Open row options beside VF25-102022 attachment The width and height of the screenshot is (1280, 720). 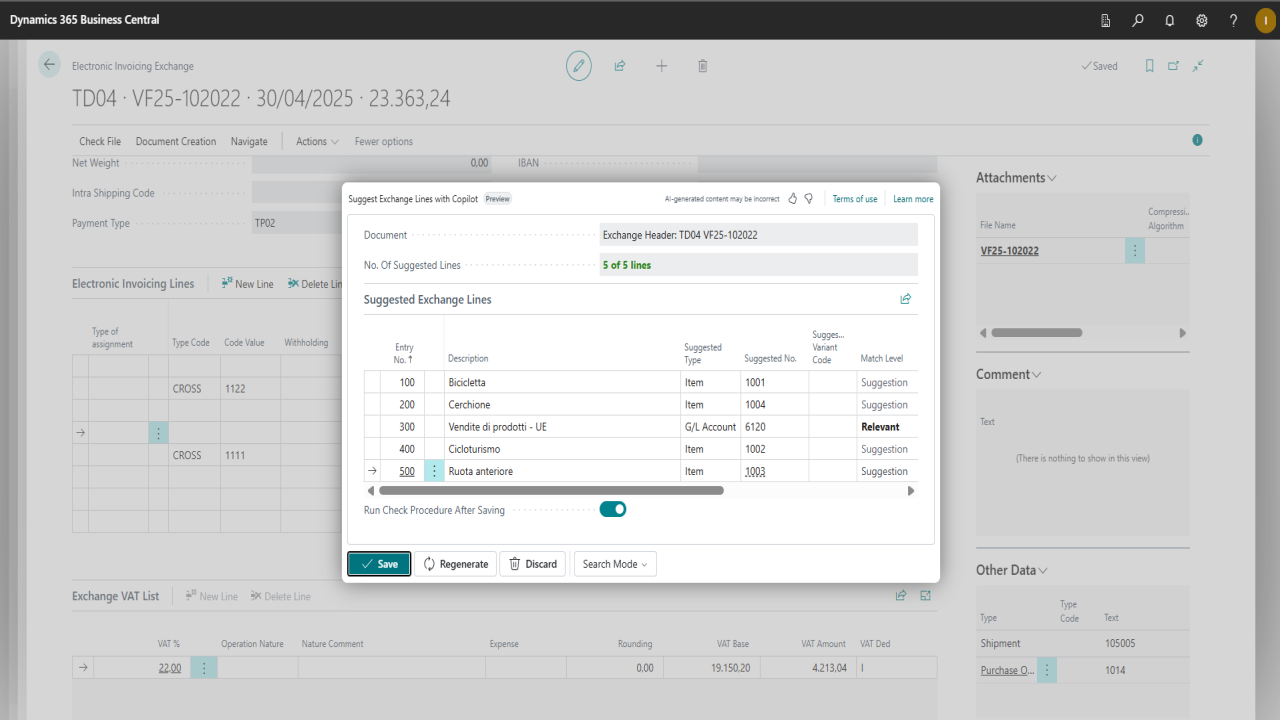tap(1135, 251)
